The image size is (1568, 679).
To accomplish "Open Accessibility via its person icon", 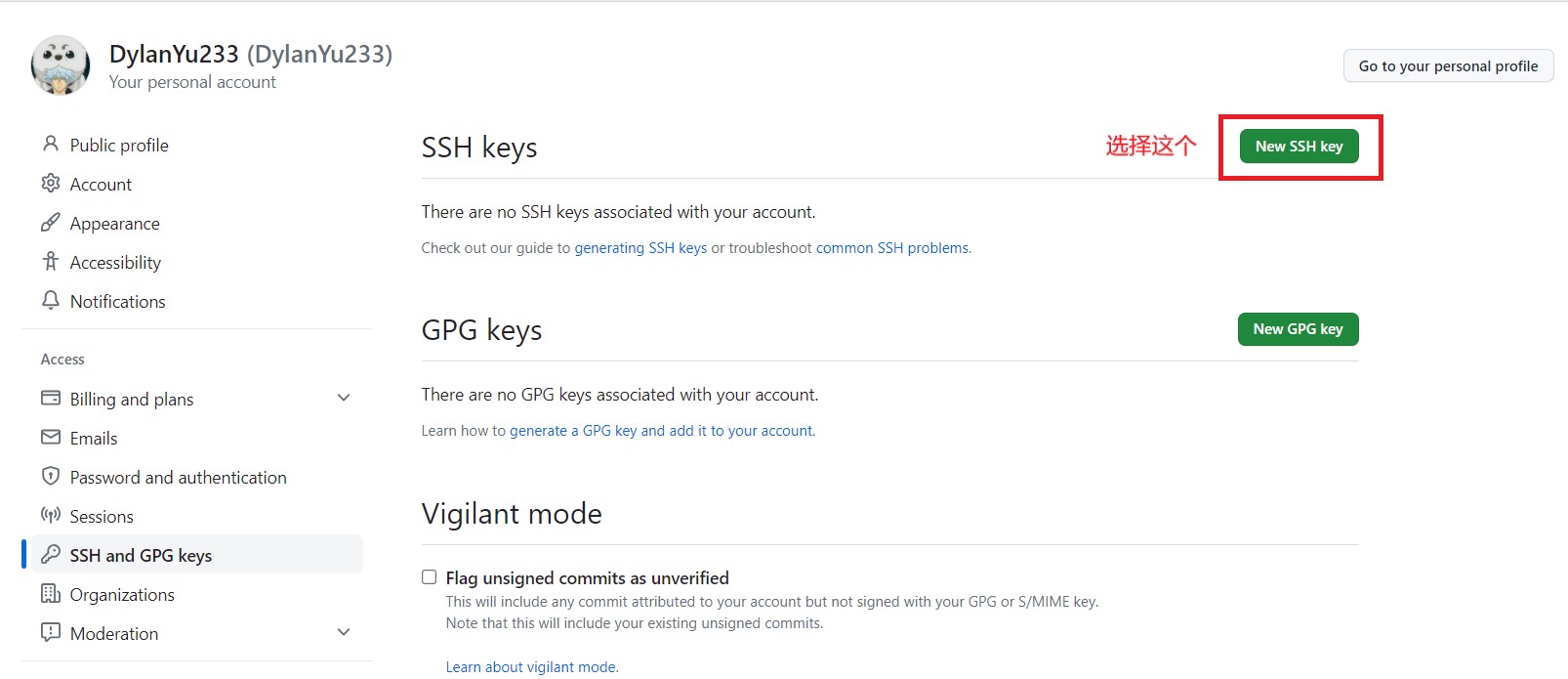I will 51,262.
